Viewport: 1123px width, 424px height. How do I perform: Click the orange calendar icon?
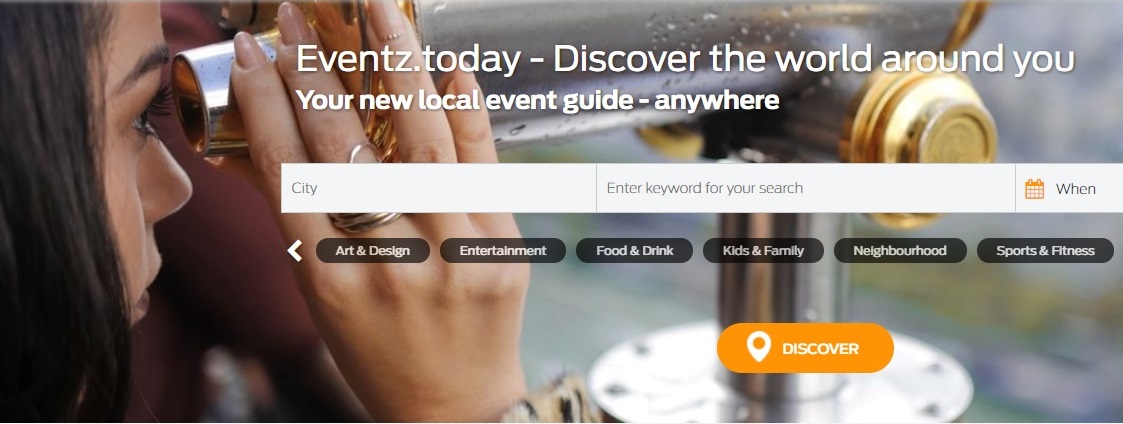[x=1034, y=189]
